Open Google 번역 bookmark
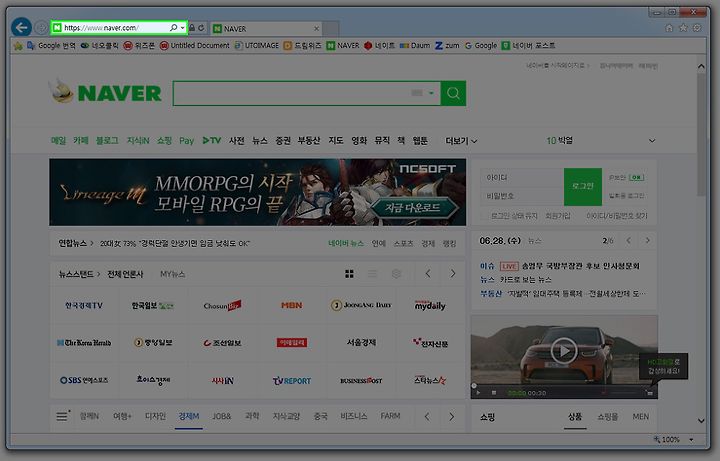Image resolution: width=720 pixels, height=461 pixels. pyautogui.click(x=51, y=45)
